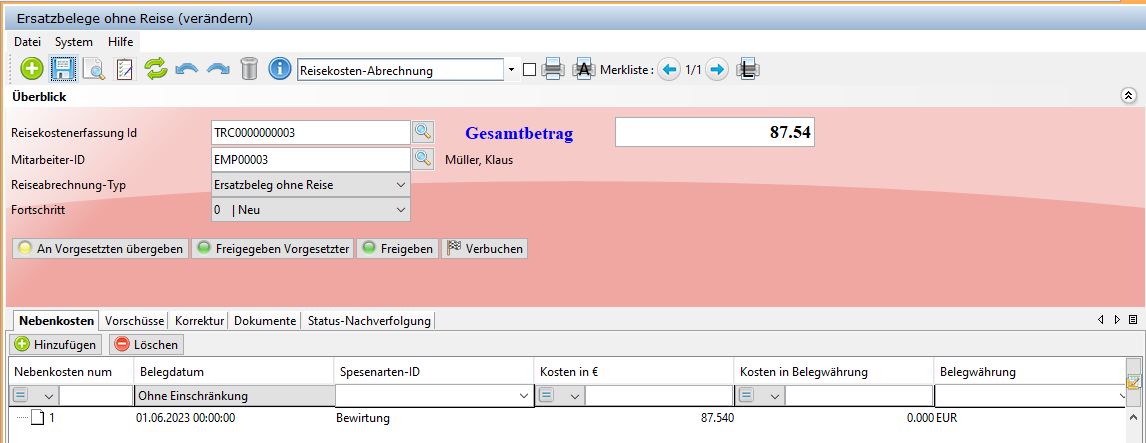This screenshot has height=443, width=1146.
Task: Add a row with Hinzufügen
Action: pos(56,344)
